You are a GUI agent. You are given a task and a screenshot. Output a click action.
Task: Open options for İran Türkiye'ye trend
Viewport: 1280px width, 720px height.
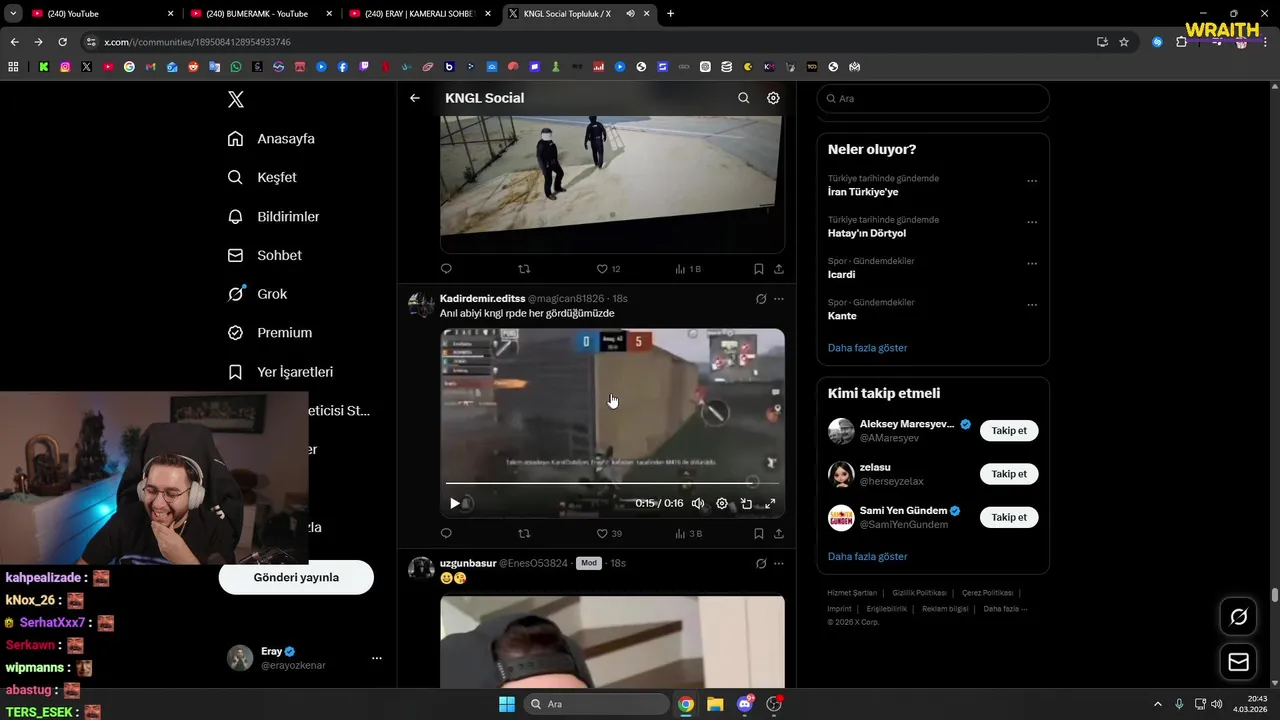pos(1032,181)
